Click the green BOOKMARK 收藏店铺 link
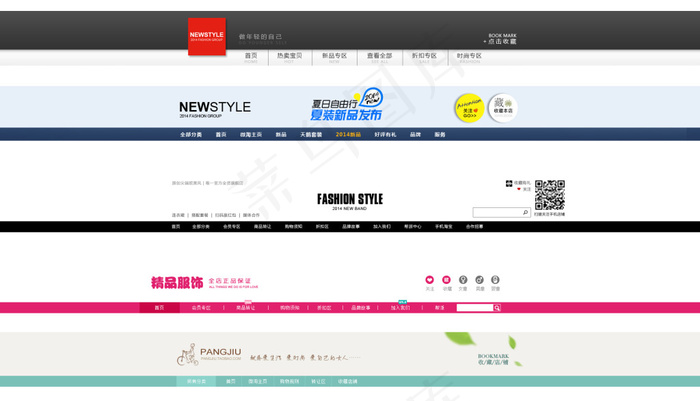This screenshot has width=700, height=401. (494, 359)
